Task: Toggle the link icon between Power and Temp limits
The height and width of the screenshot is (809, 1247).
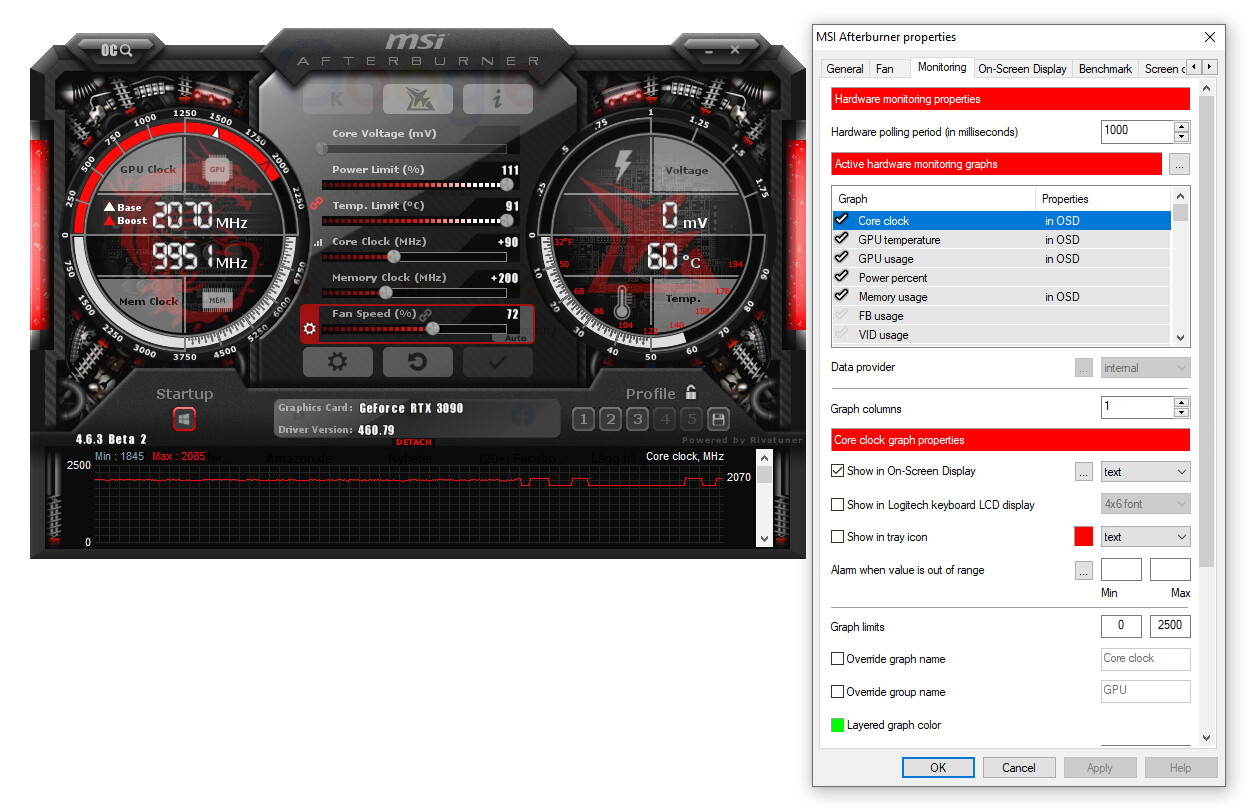Action: point(315,204)
